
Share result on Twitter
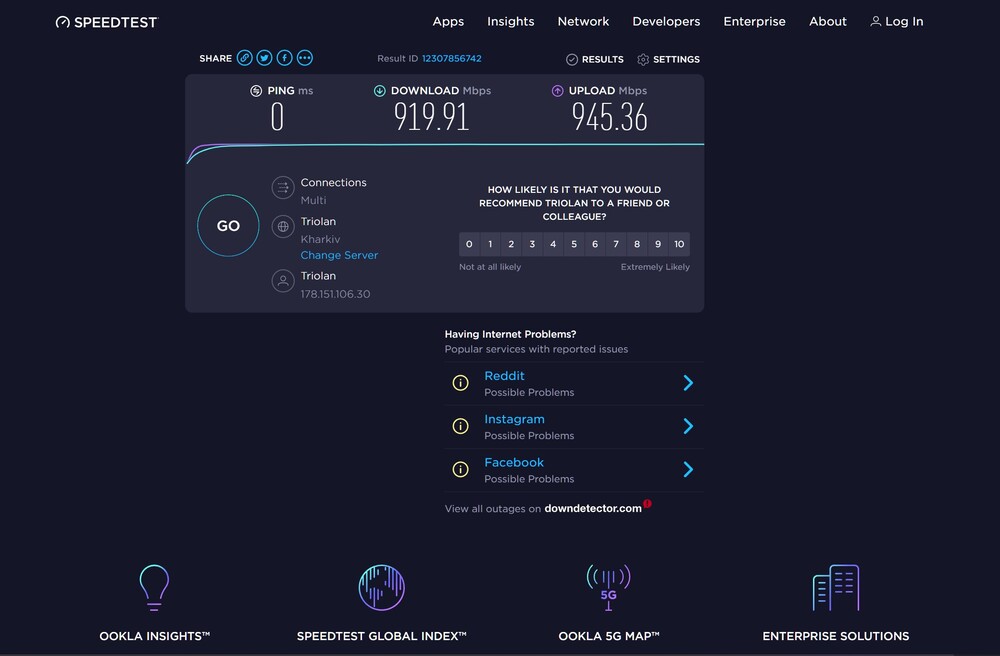click(264, 58)
